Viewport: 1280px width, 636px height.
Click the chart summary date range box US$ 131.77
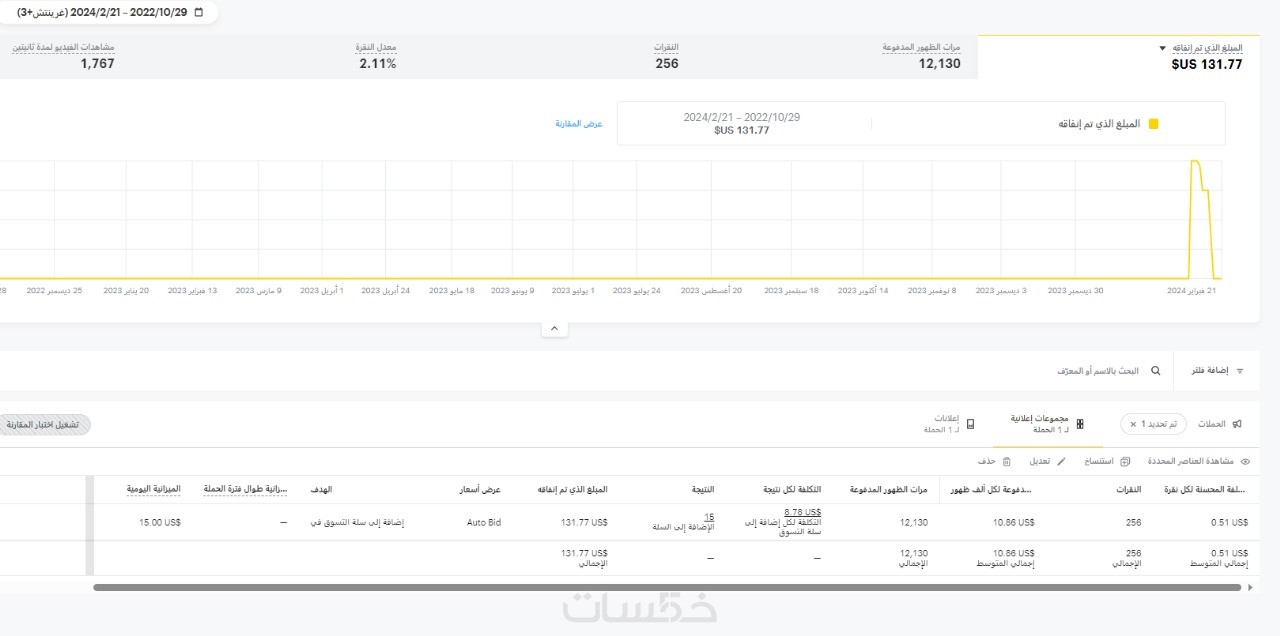(742, 123)
